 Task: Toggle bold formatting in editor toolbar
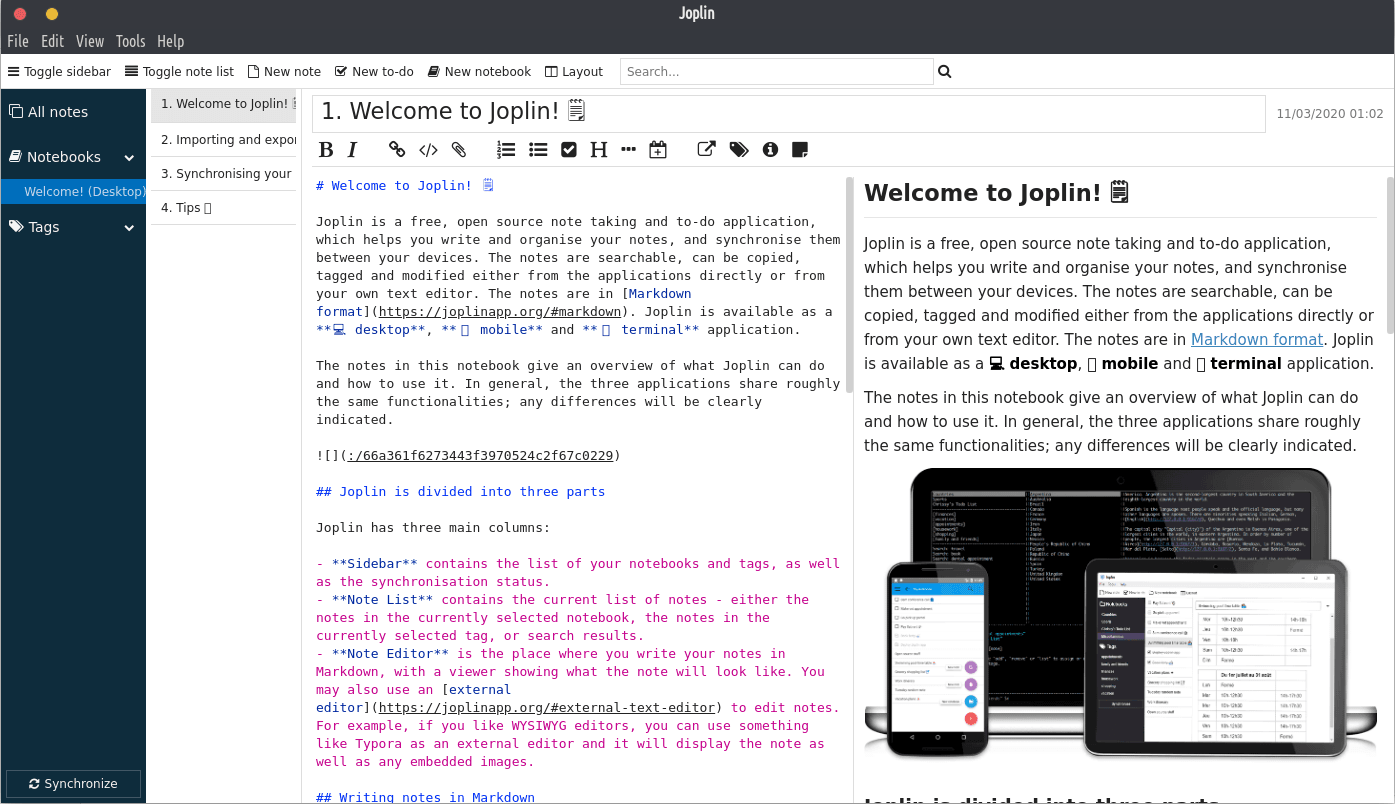click(325, 150)
